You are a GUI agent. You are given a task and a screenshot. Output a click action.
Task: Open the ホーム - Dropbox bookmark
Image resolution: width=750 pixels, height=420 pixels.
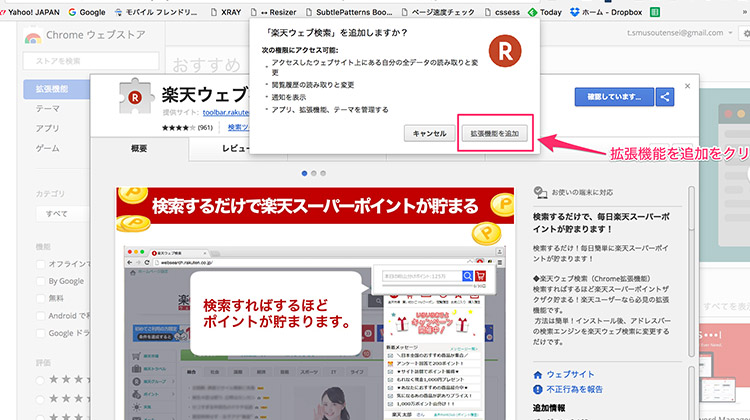point(606,12)
